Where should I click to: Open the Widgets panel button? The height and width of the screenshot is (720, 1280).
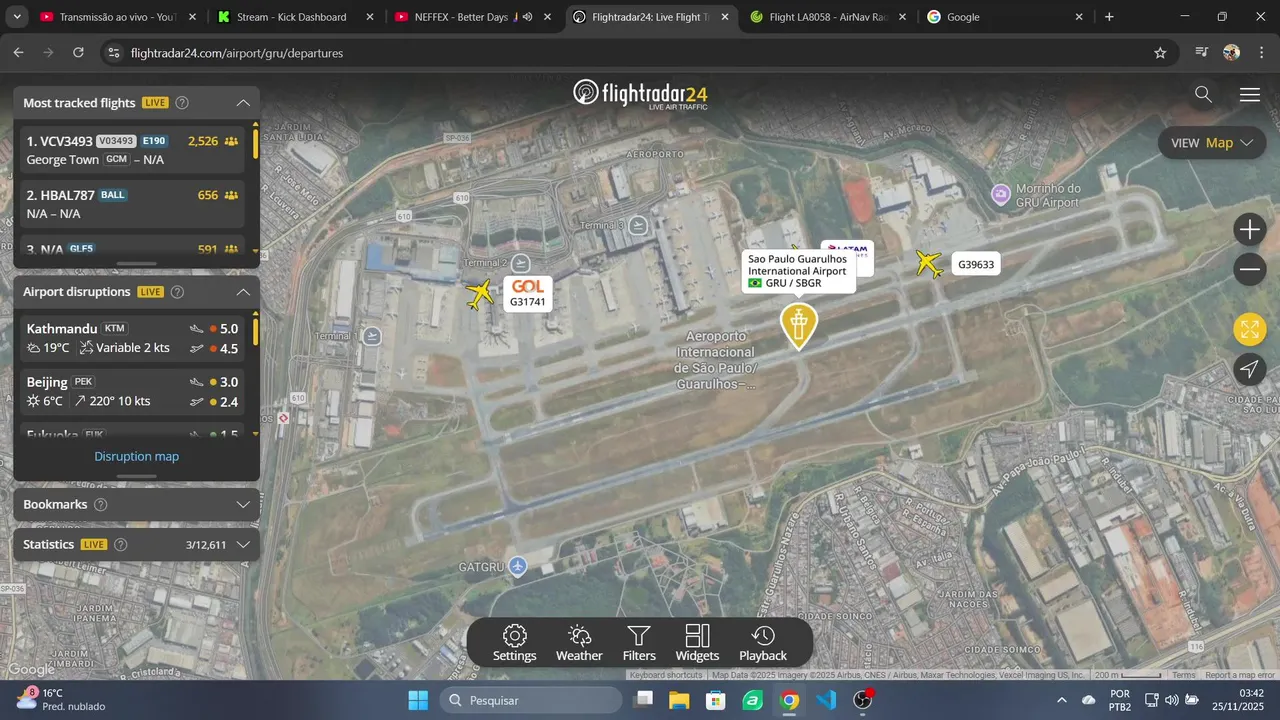tap(697, 643)
